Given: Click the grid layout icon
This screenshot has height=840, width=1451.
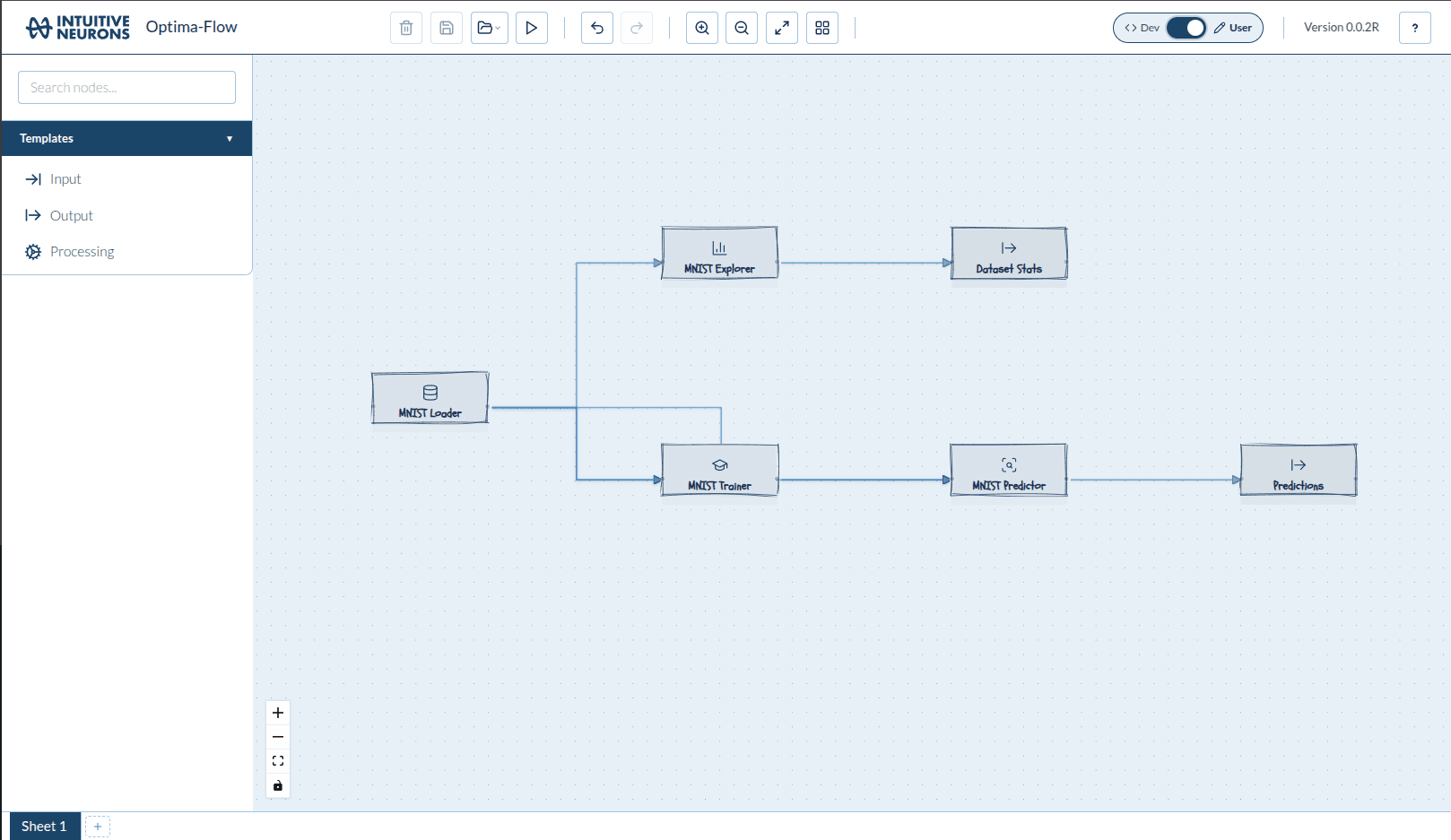Looking at the screenshot, I should 822,28.
